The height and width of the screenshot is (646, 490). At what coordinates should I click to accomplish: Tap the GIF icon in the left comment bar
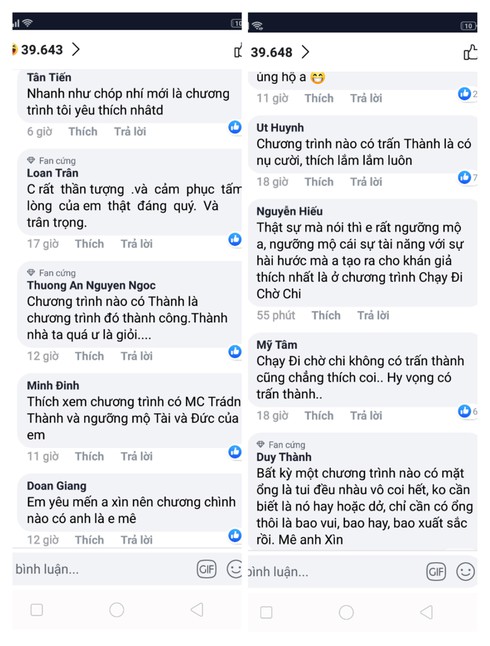point(206,569)
